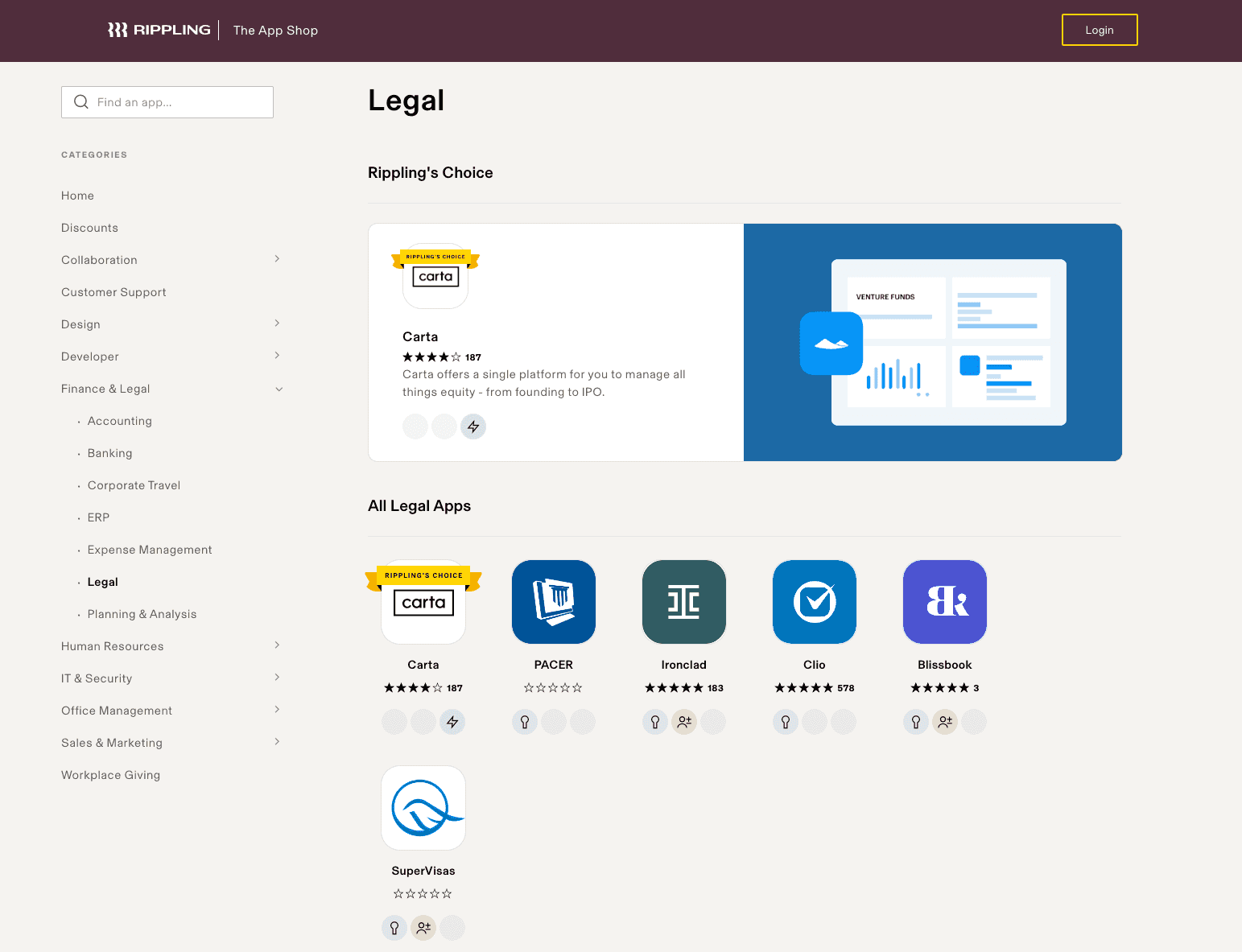Image resolution: width=1242 pixels, height=952 pixels.
Task: Click the Finance & Legal category label
Action: (x=105, y=389)
